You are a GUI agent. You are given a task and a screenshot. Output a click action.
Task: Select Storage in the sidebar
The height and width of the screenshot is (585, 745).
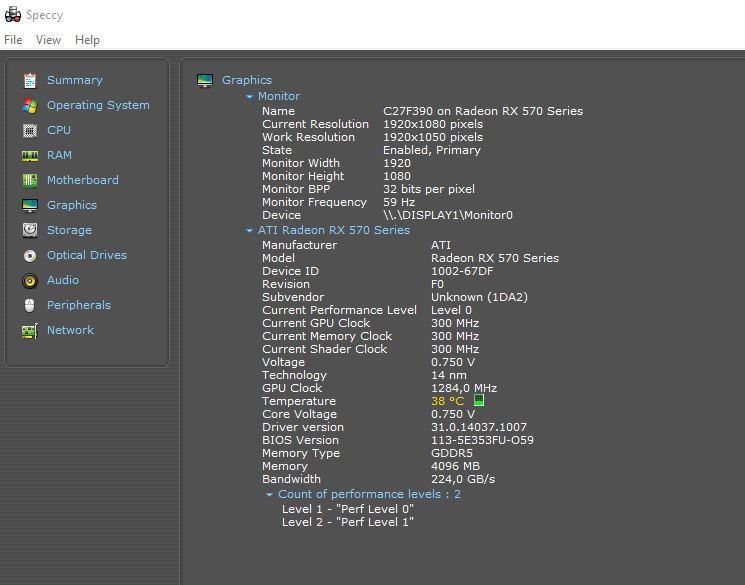(69, 230)
